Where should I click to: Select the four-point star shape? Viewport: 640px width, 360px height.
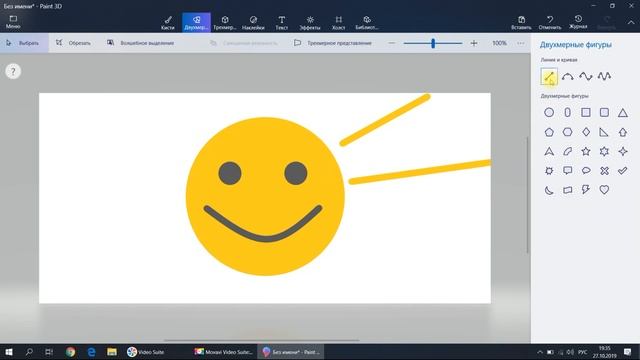(x=622, y=151)
